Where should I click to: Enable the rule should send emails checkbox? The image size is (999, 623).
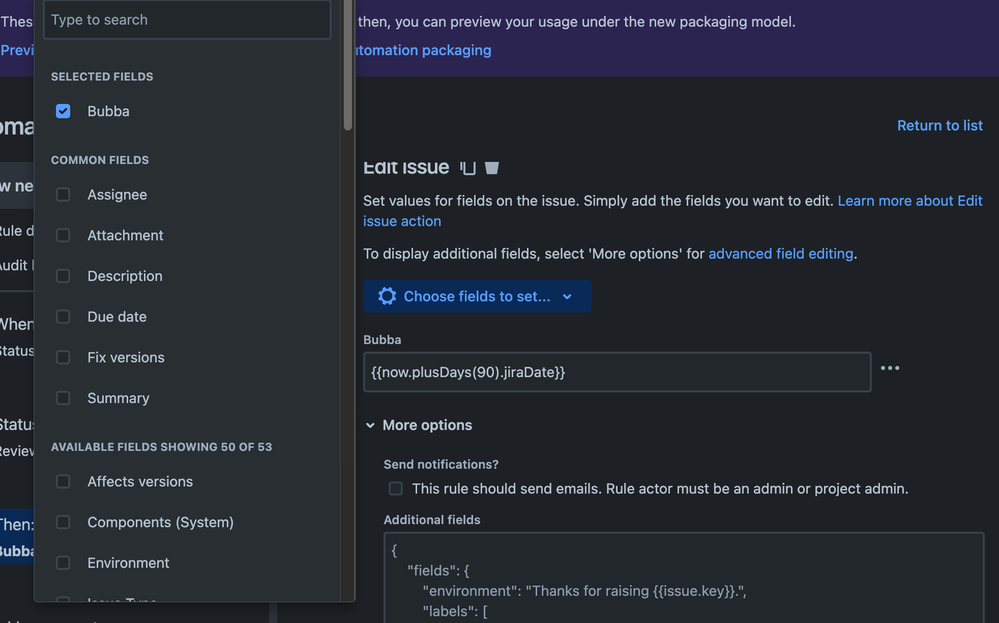(x=395, y=488)
